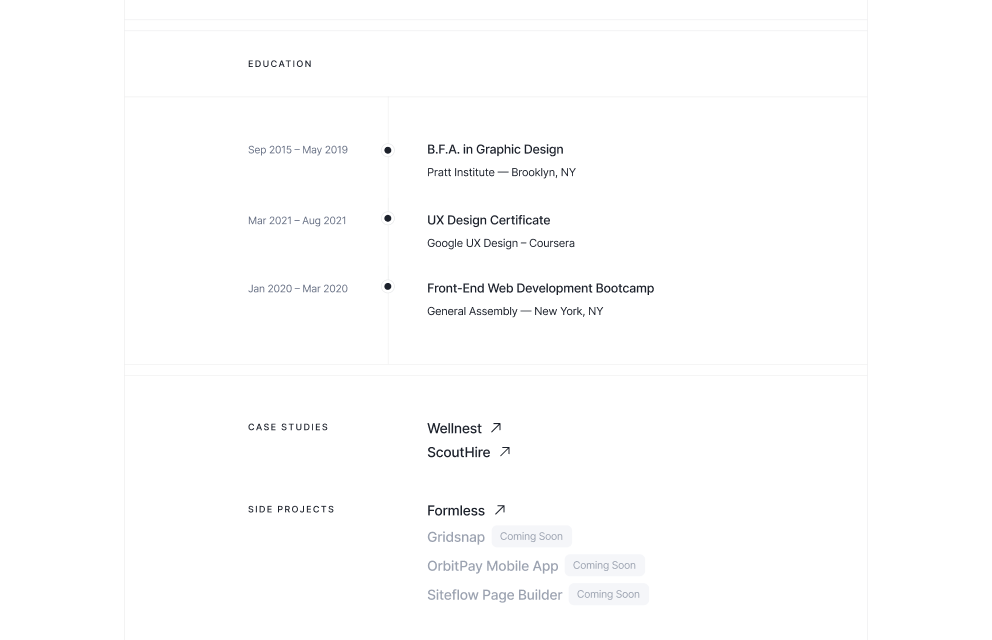
Task: Click the Coming Soon badge for Siteflow Page Builder
Action: pos(608,594)
